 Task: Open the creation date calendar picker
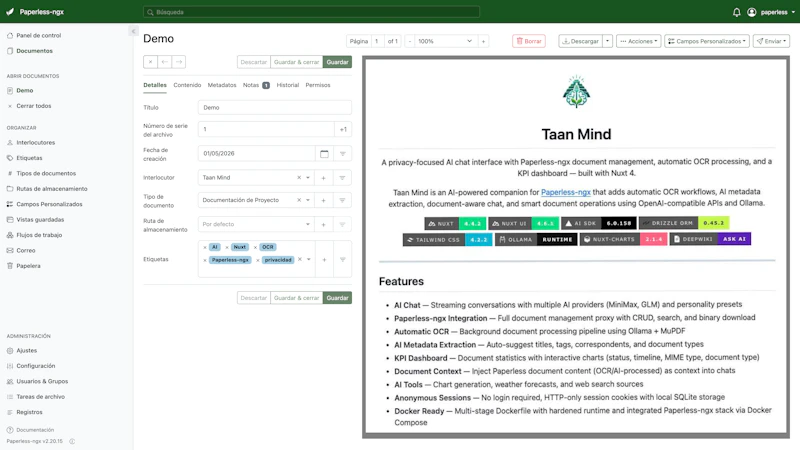[x=324, y=154]
